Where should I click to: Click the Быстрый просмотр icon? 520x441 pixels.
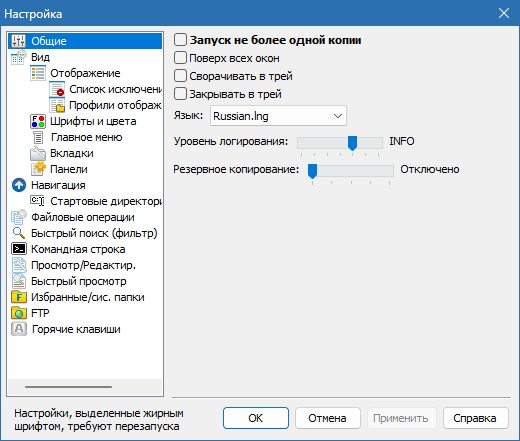[x=19, y=281]
